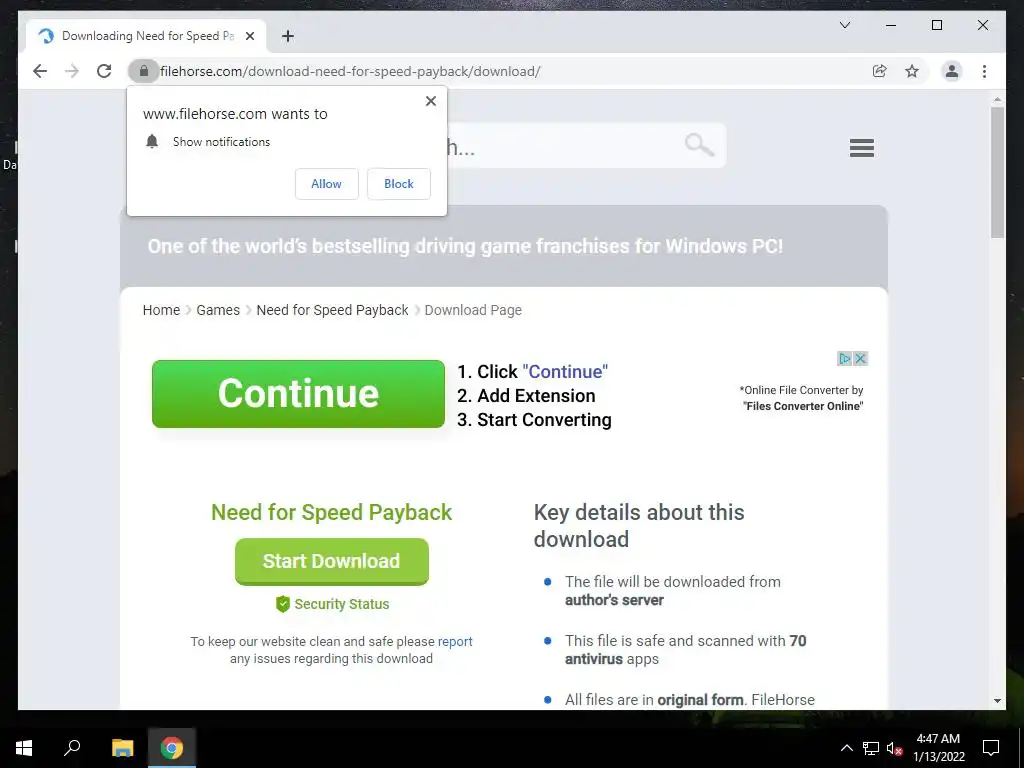
Task: Open Need for Speed Payback breadcrumb
Action: point(332,310)
